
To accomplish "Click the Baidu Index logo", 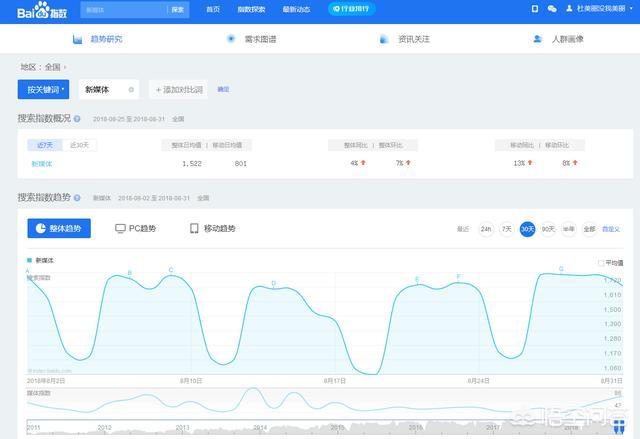I will click(x=42, y=11).
